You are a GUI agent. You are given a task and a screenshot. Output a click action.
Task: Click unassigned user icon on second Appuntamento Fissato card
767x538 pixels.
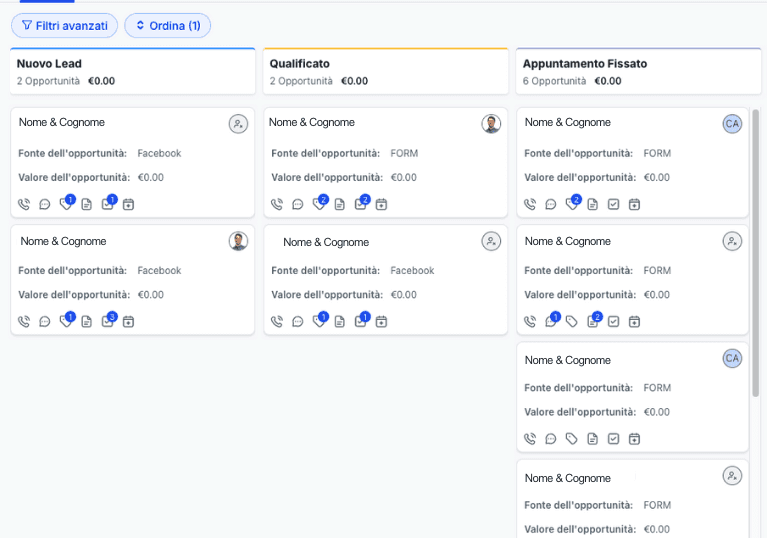pos(732,241)
